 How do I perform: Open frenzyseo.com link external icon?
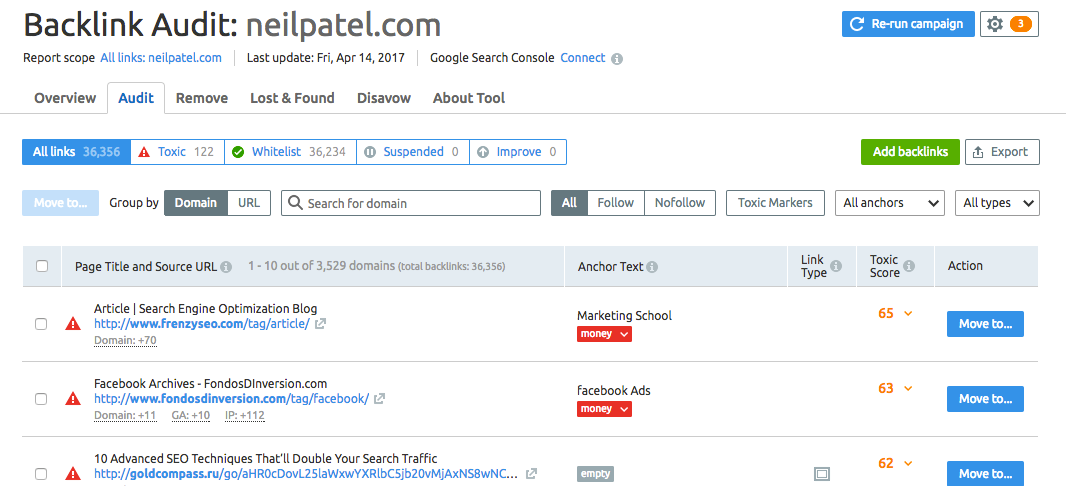coord(320,324)
